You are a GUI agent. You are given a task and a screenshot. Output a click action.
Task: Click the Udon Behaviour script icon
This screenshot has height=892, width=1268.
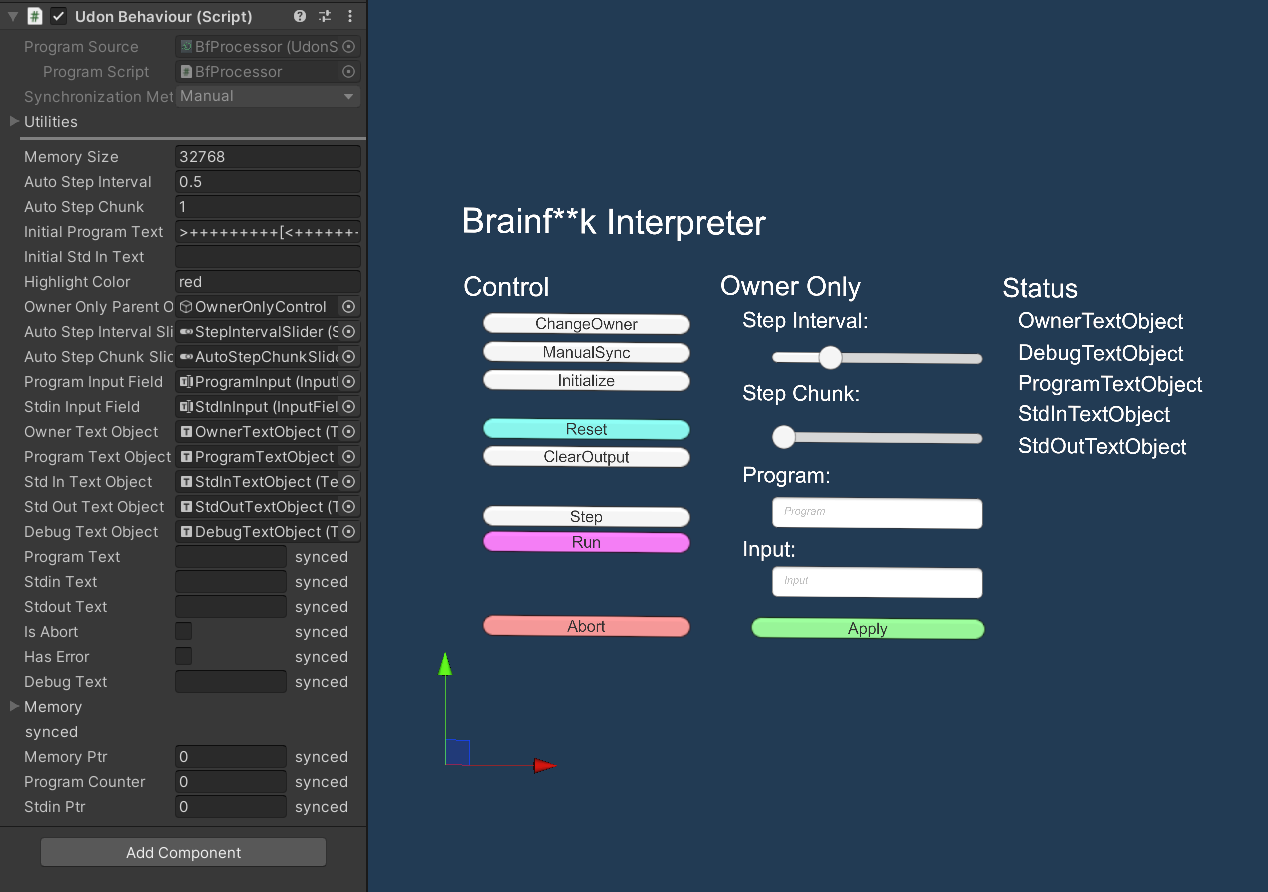[34, 16]
